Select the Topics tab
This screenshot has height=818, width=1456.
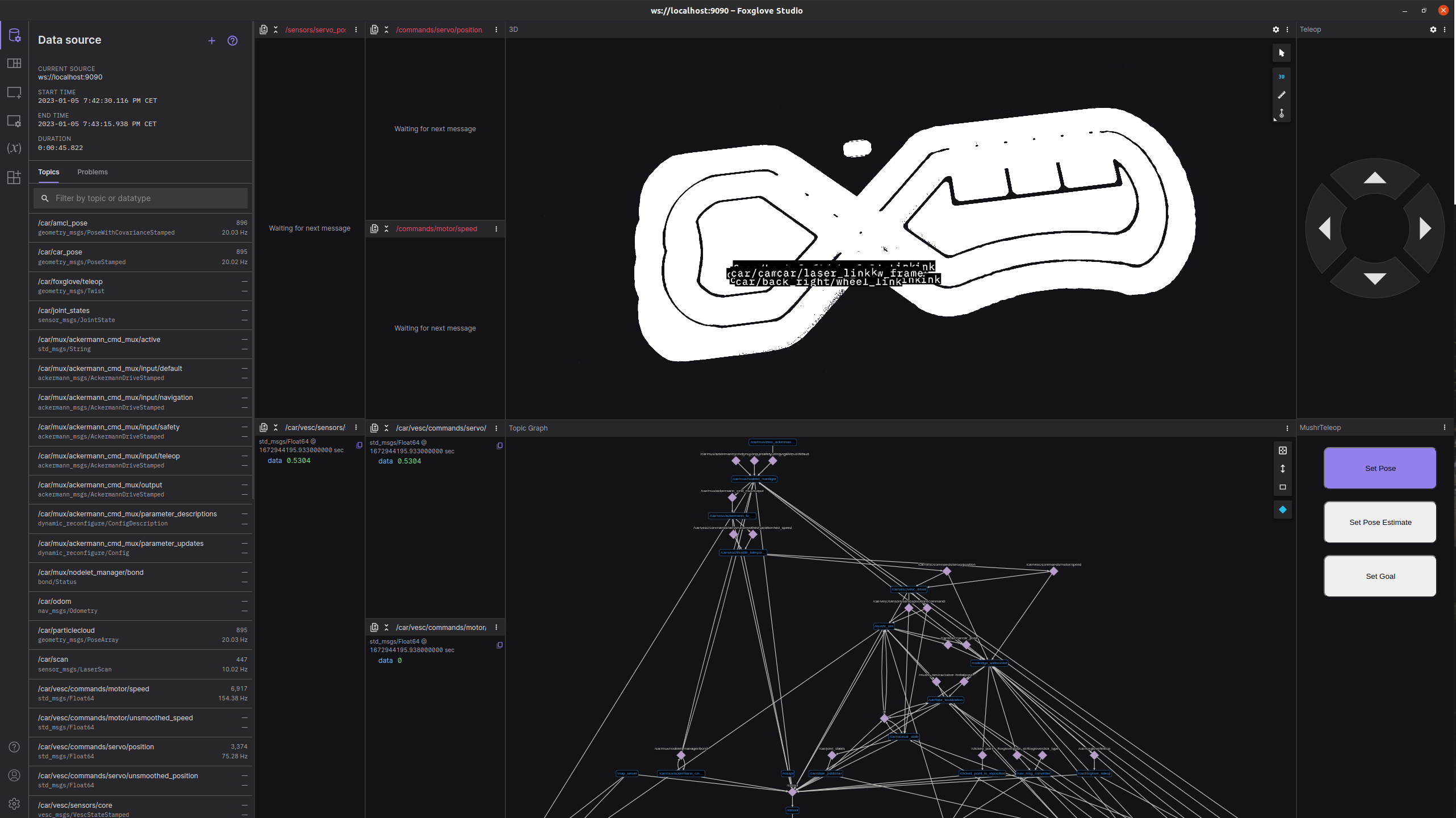point(48,172)
